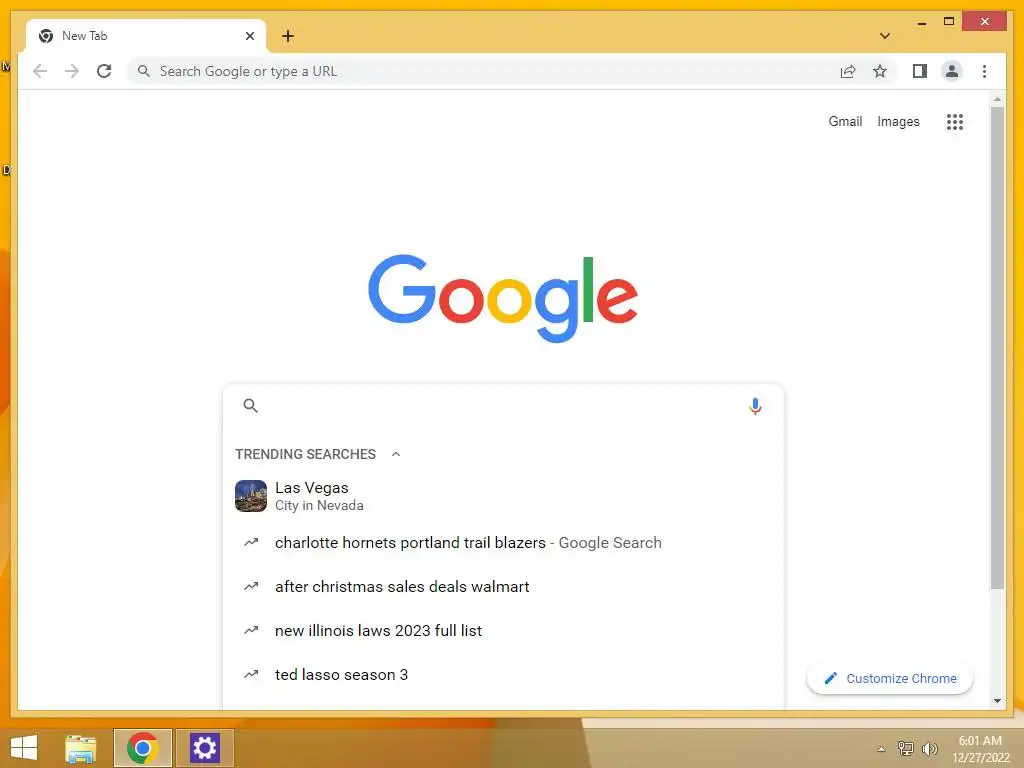Click scrollbar down arrow
The image size is (1024, 768).
[x=997, y=701]
